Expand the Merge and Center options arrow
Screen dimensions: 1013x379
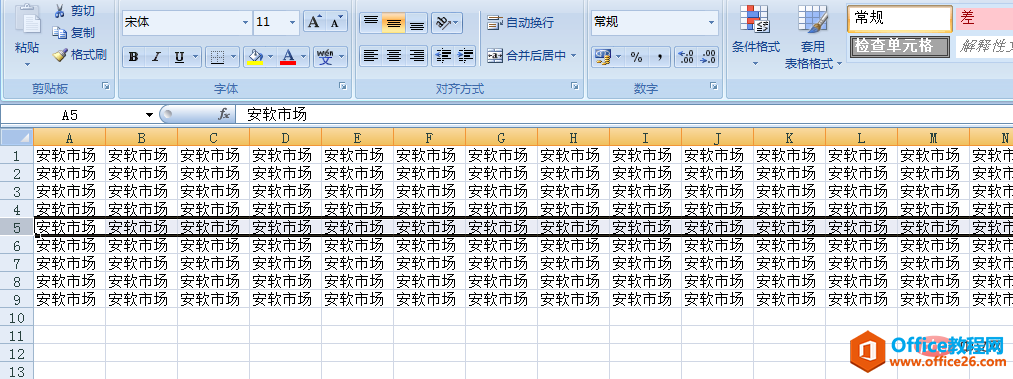coord(573,56)
